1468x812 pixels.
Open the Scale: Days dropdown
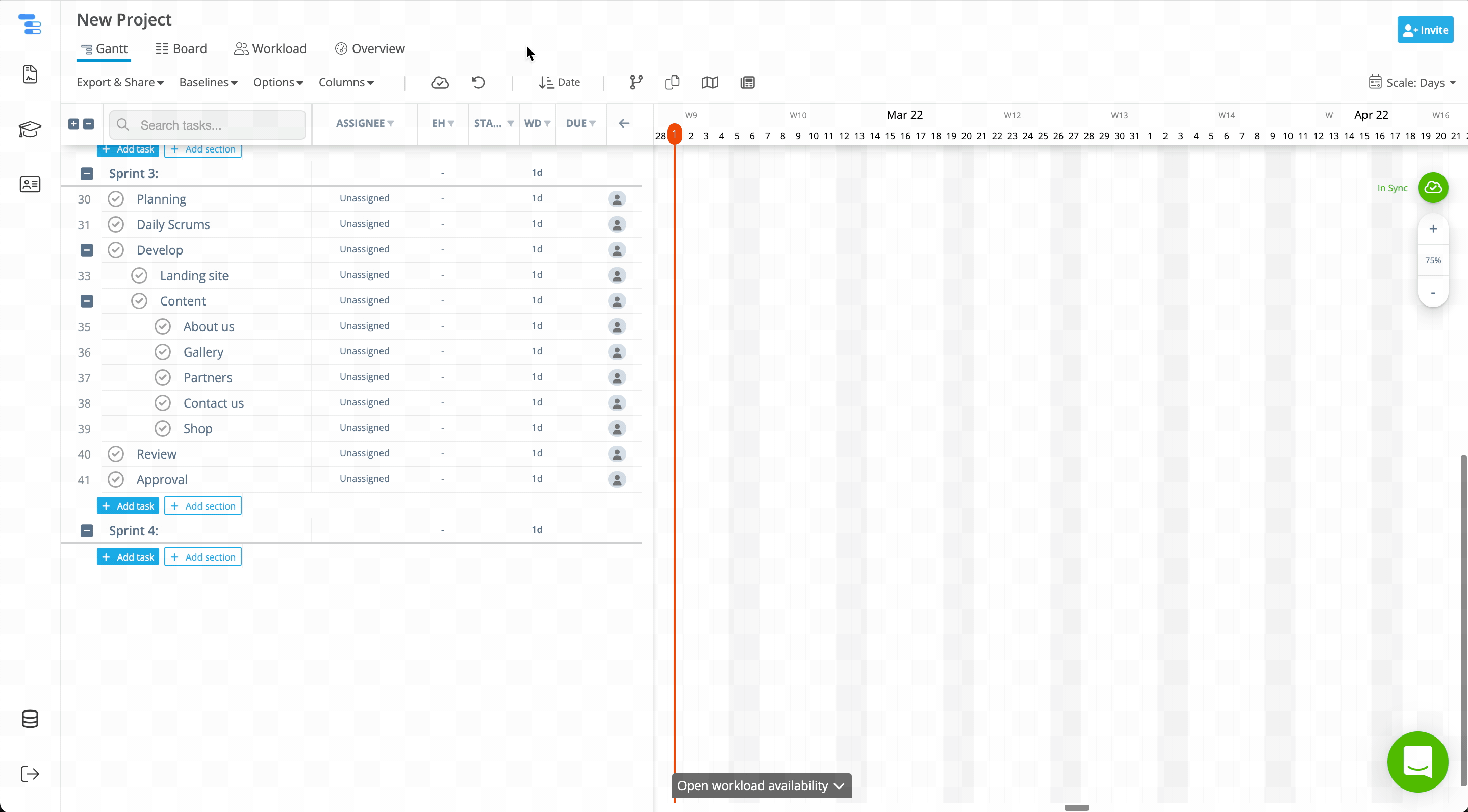click(1412, 83)
